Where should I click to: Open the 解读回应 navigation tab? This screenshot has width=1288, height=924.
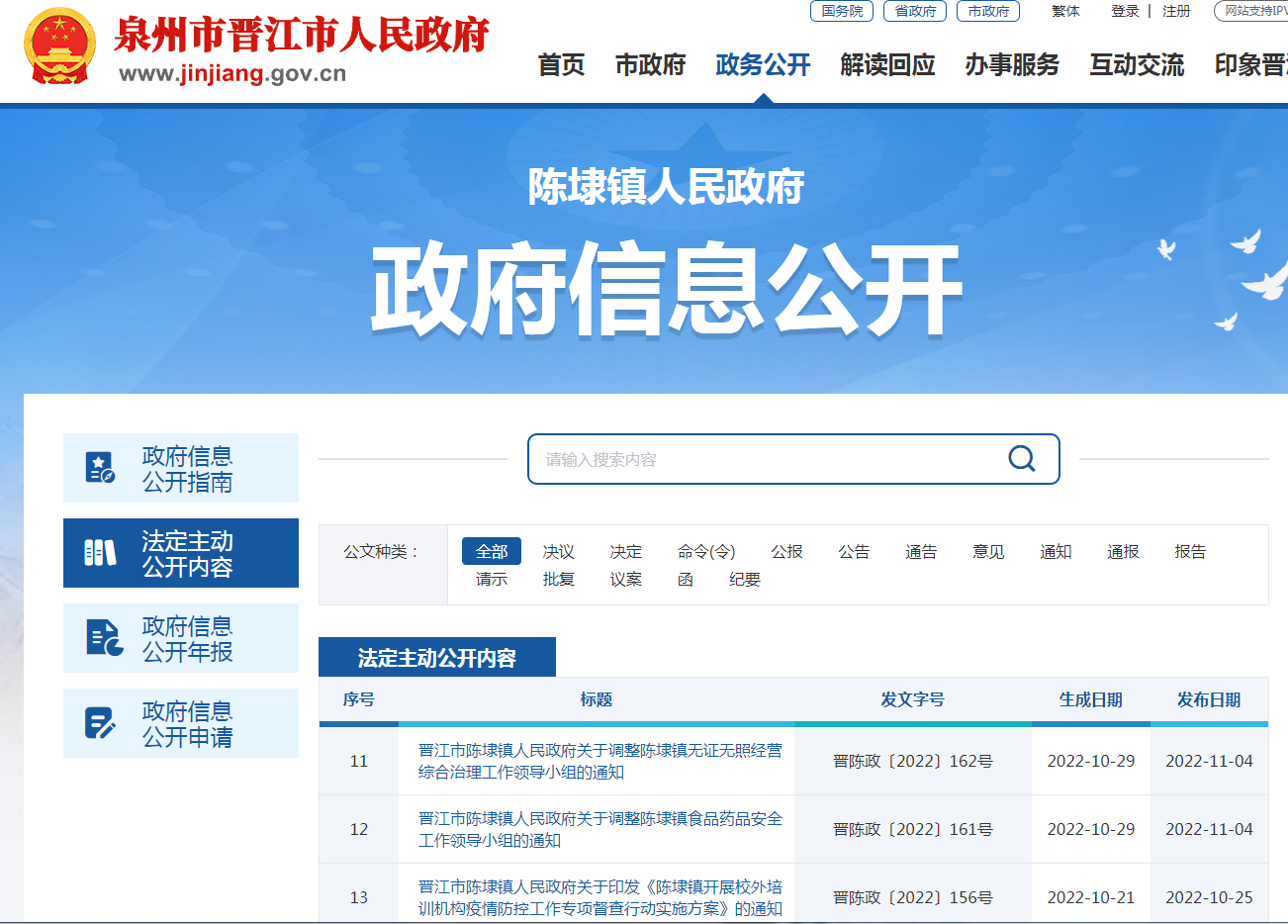click(887, 65)
